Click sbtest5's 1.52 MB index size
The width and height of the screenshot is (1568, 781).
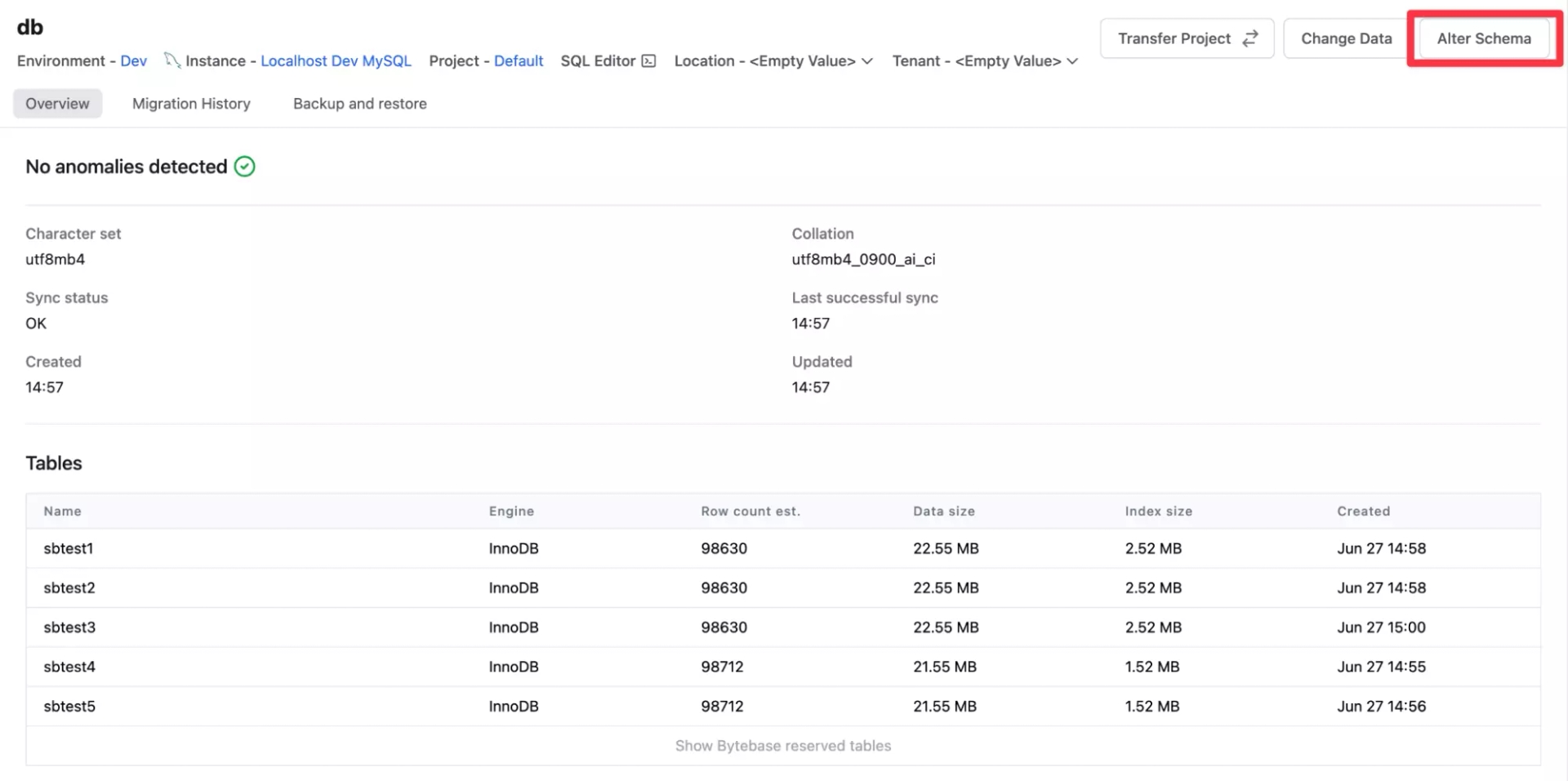click(x=1151, y=706)
